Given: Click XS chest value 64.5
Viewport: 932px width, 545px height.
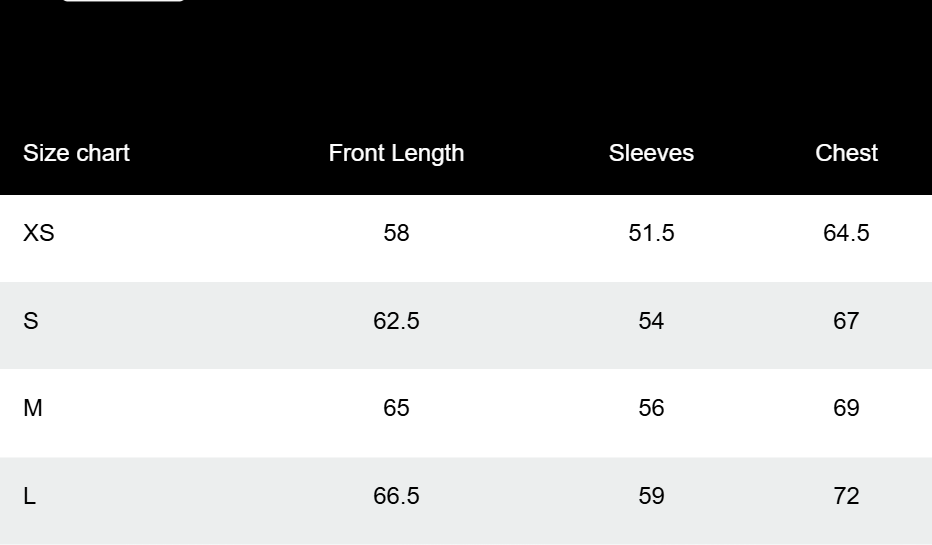Looking at the screenshot, I should click(846, 233).
